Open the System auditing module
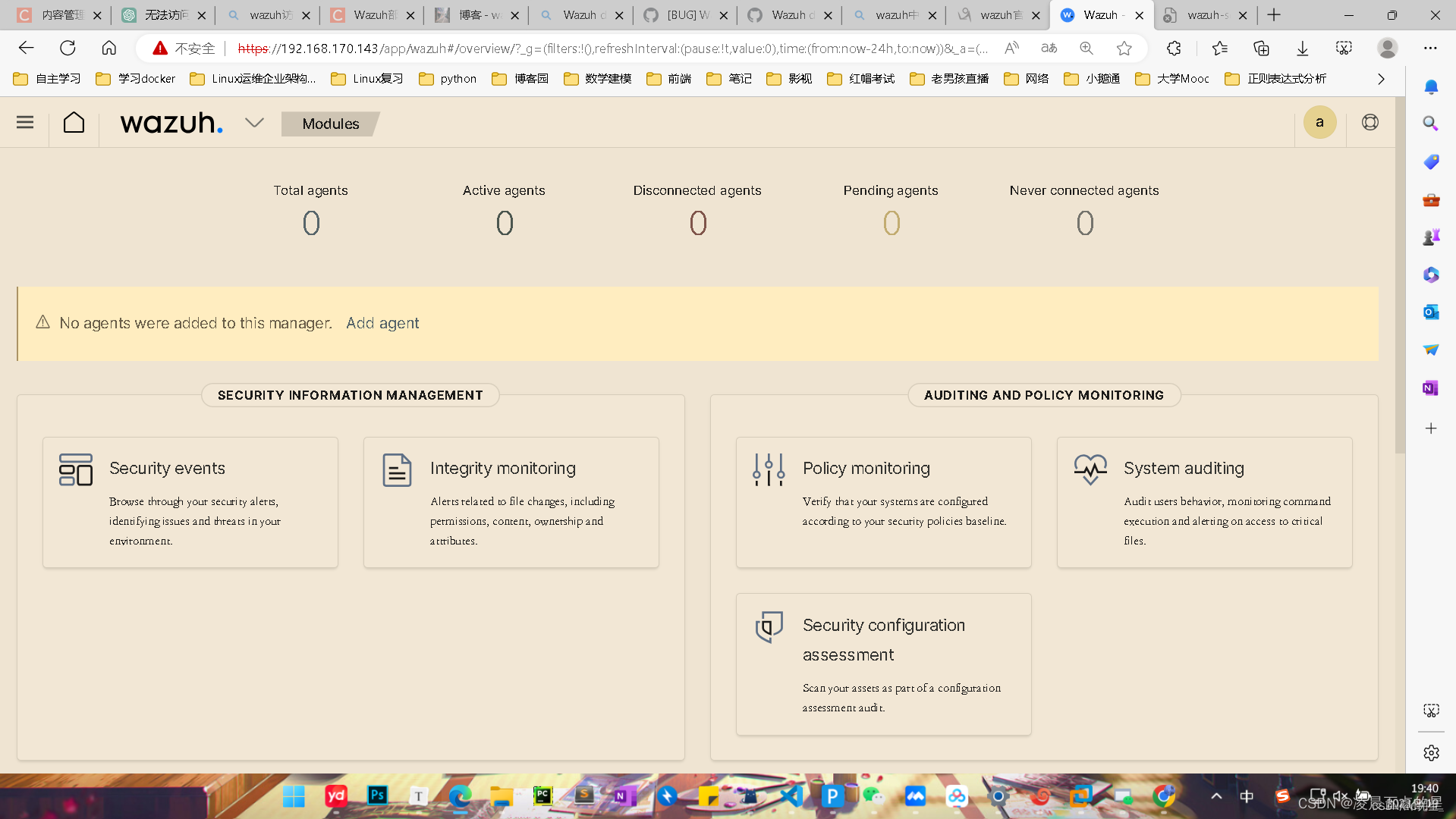 (x=1205, y=502)
